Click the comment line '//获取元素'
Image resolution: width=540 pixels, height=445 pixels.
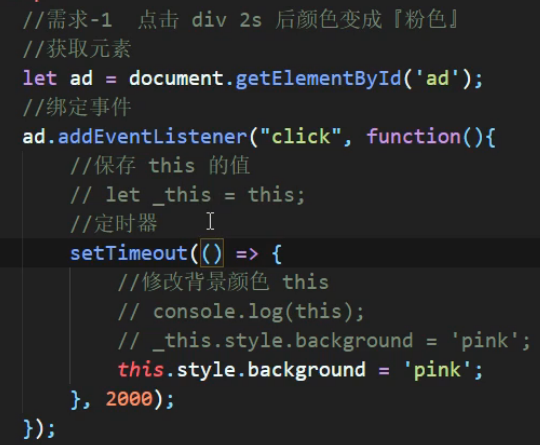pyautogui.click(x=77, y=49)
